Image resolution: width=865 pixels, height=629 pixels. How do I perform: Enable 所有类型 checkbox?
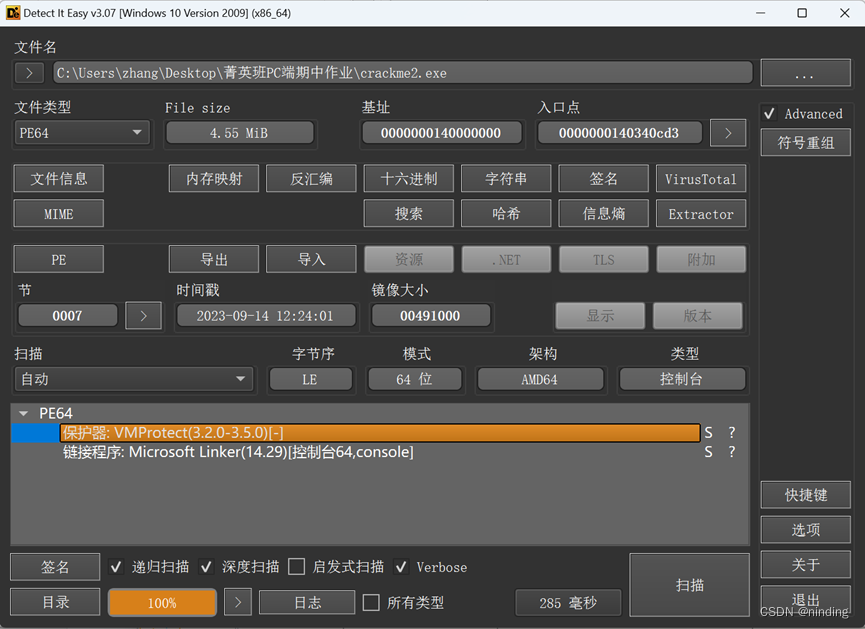(371, 602)
